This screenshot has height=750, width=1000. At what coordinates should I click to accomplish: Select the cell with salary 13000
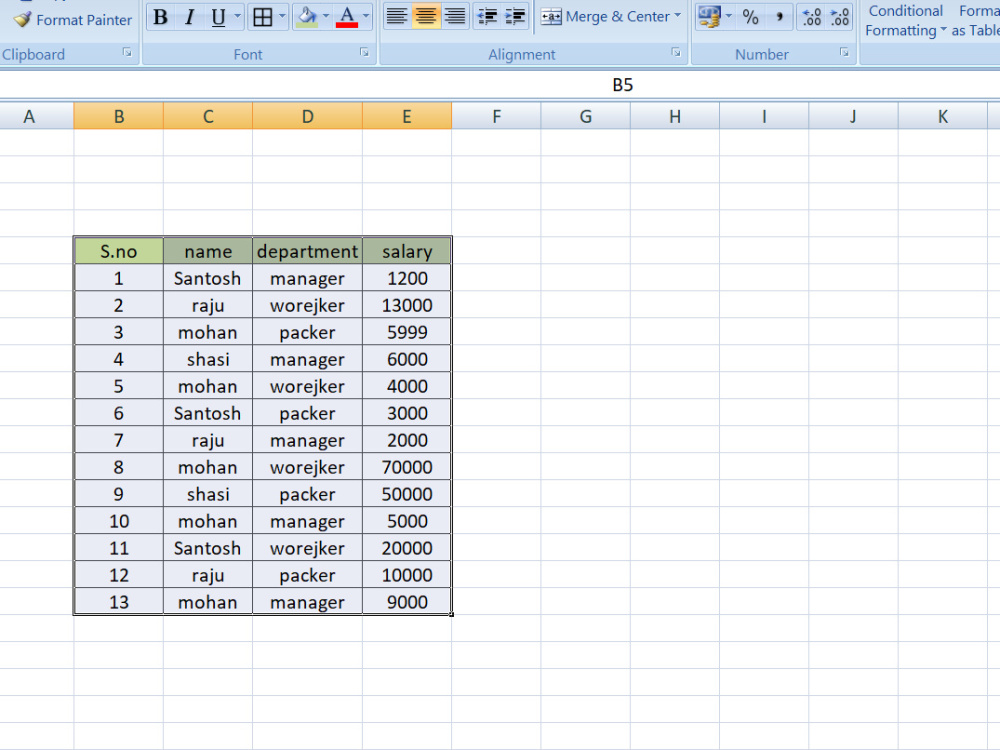407,305
